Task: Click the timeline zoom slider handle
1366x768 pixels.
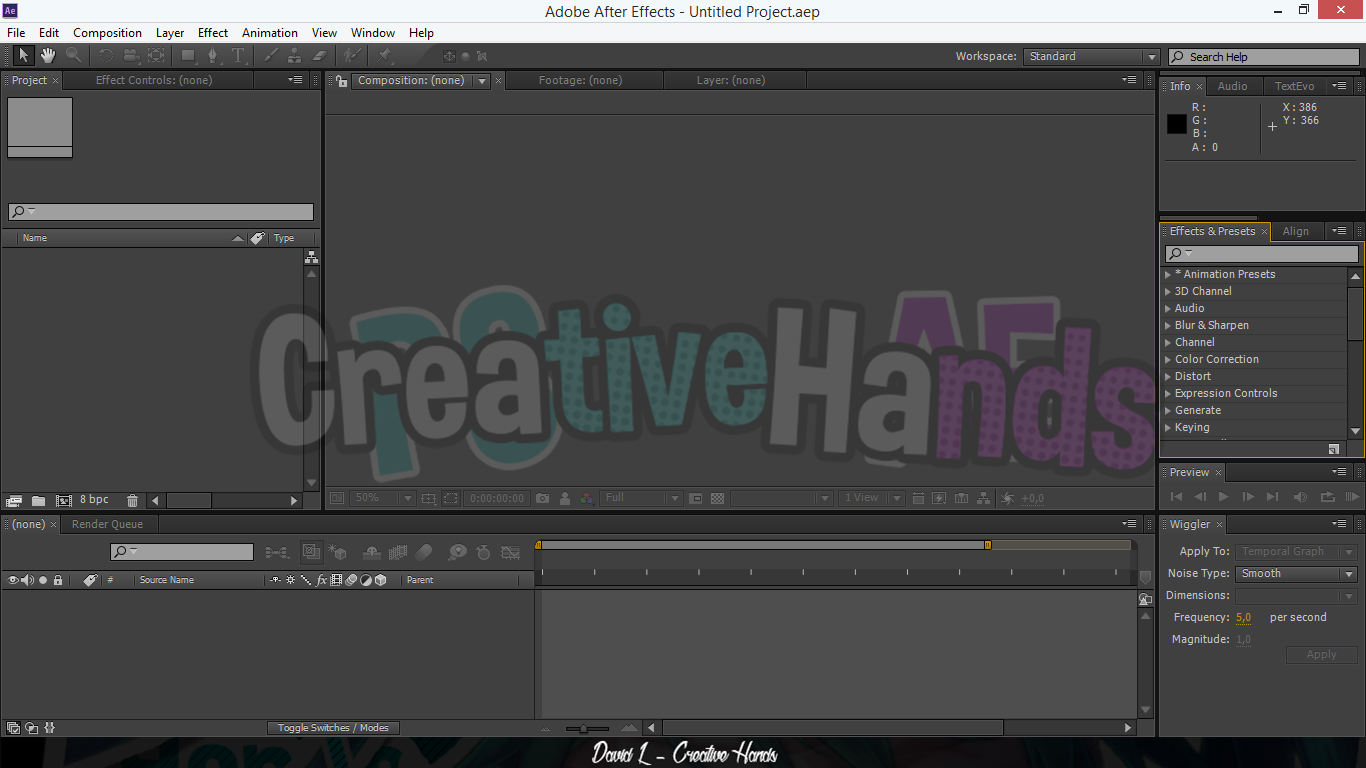Action: click(583, 729)
